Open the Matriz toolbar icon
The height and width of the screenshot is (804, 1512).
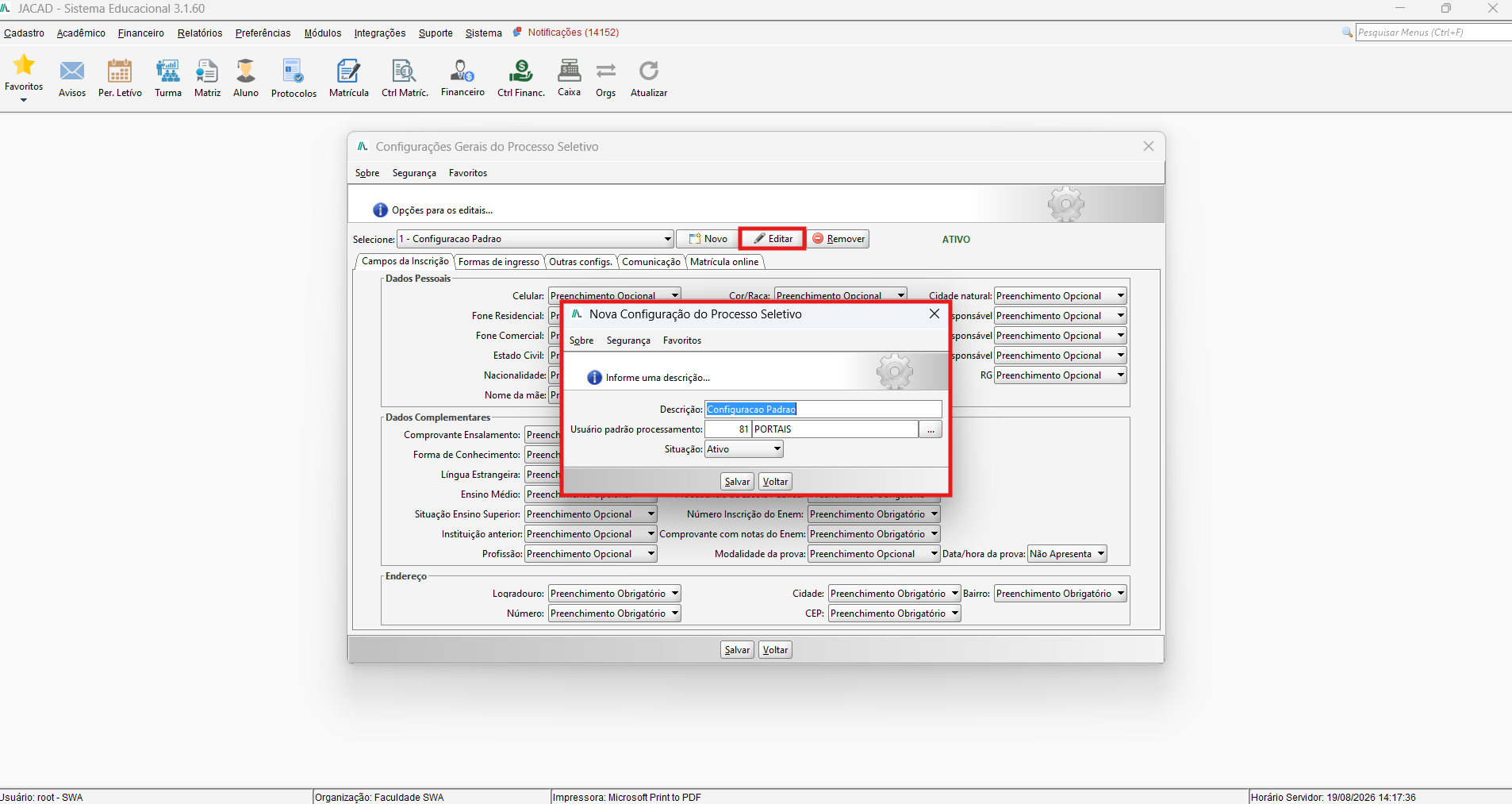point(207,71)
